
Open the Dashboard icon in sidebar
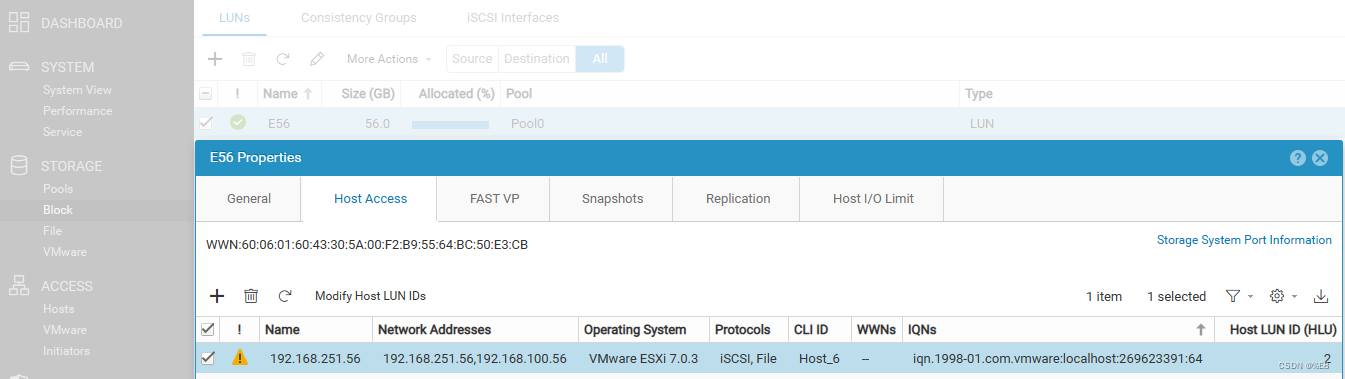[x=18, y=23]
